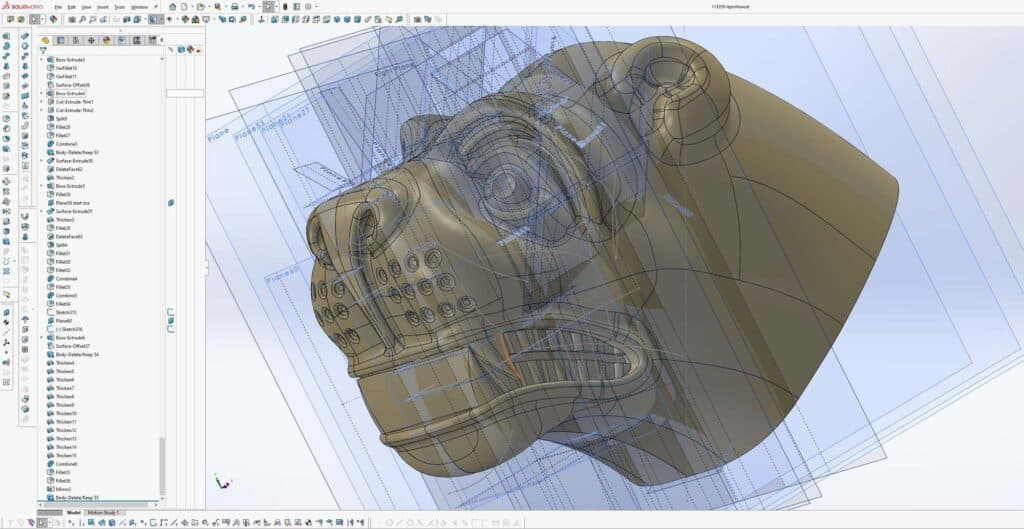The width and height of the screenshot is (1024, 529).
Task: Click the feature tree filter funnel icon
Action: (x=43, y=50)
